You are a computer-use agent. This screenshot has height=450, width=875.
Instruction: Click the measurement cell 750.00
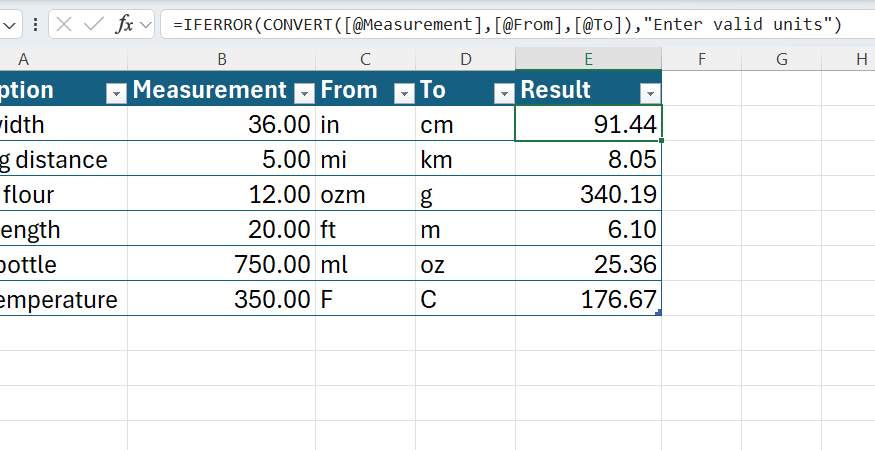pyautogui.click(x=222, y=264)
